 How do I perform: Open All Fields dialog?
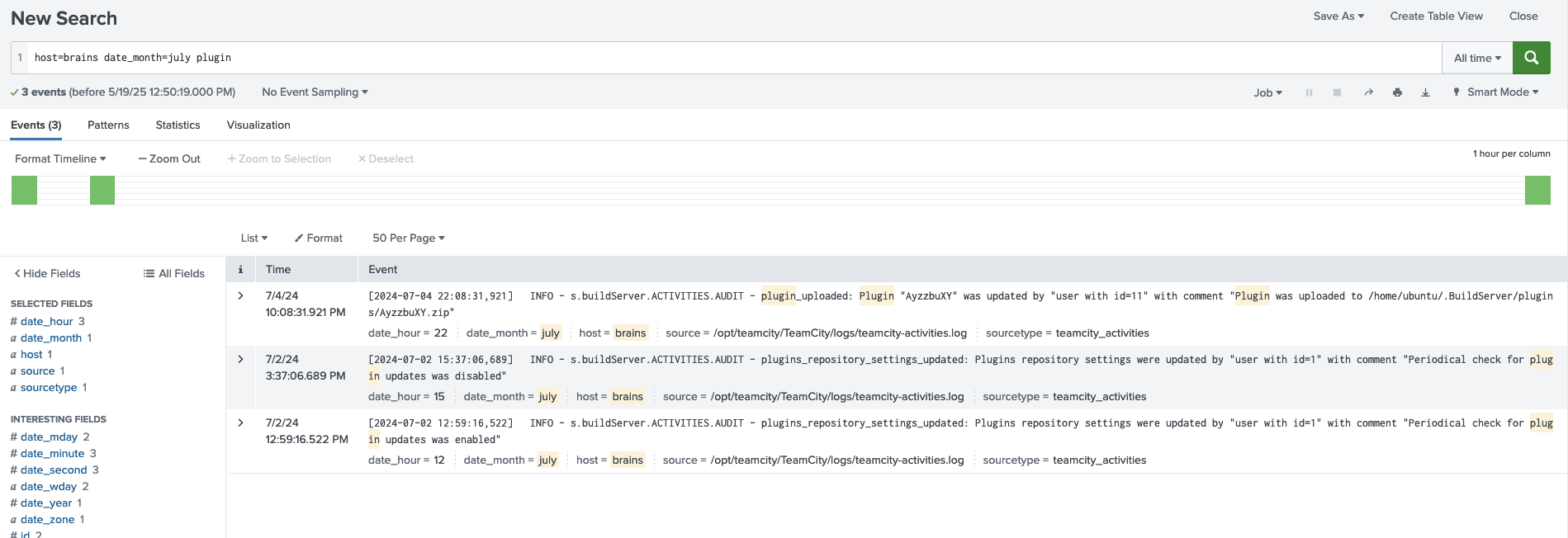point(174,273)
